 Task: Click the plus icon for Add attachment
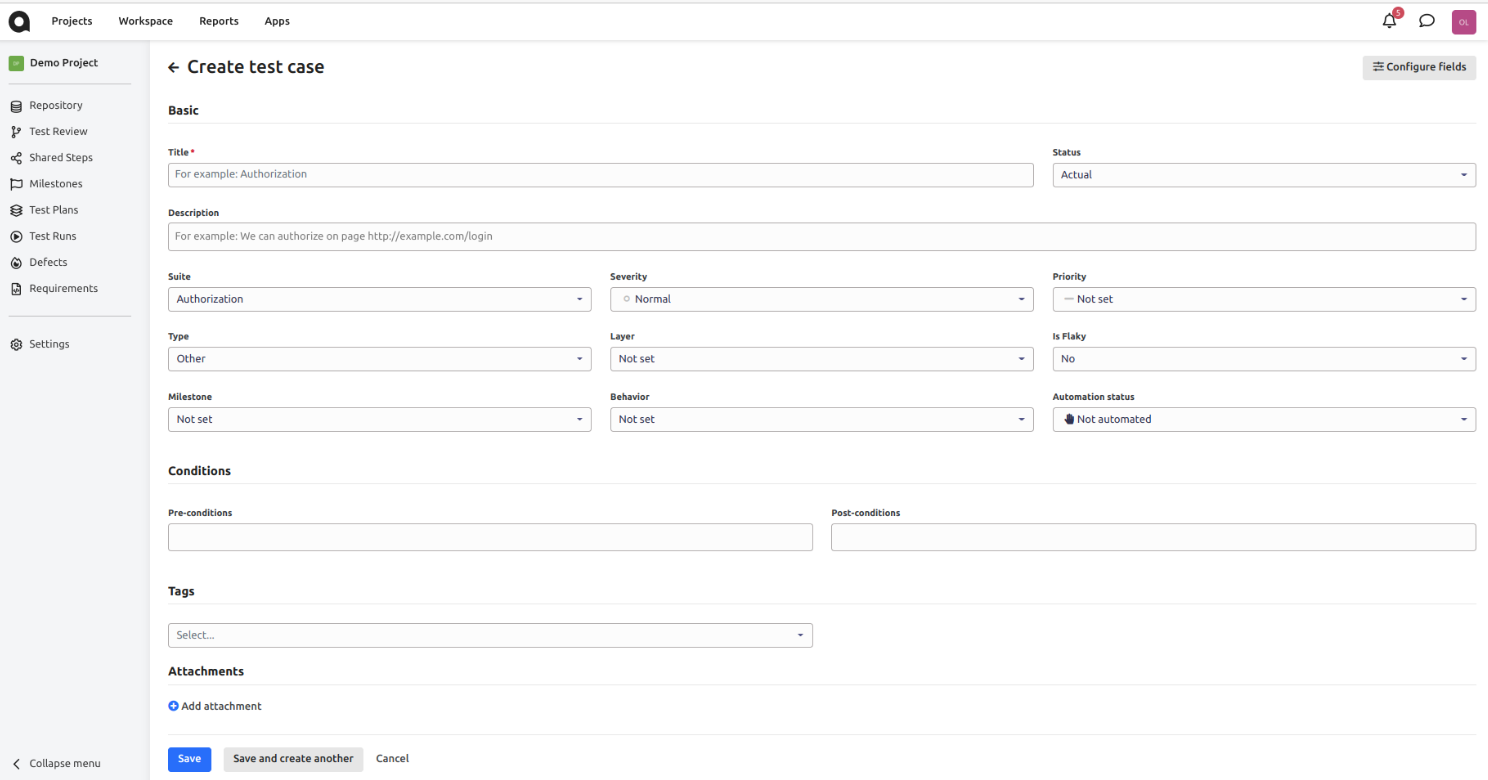(x=173, y=706)
